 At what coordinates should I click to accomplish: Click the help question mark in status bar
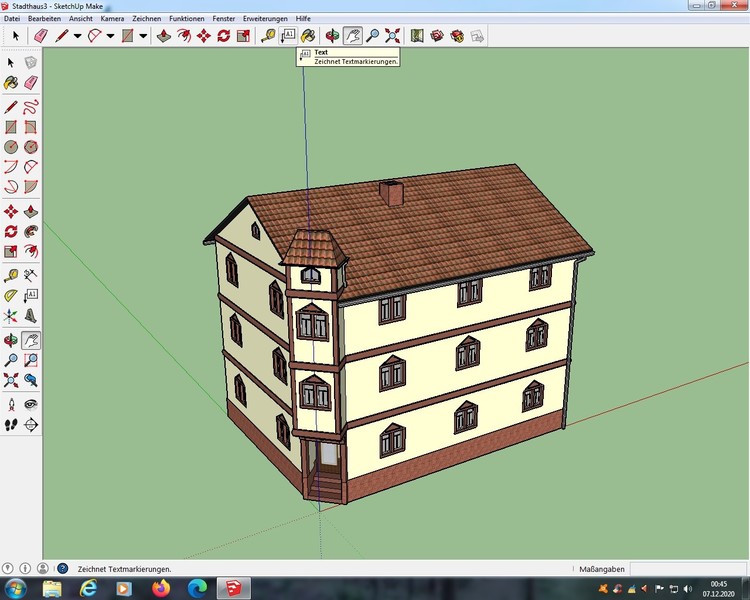(61, 569)
